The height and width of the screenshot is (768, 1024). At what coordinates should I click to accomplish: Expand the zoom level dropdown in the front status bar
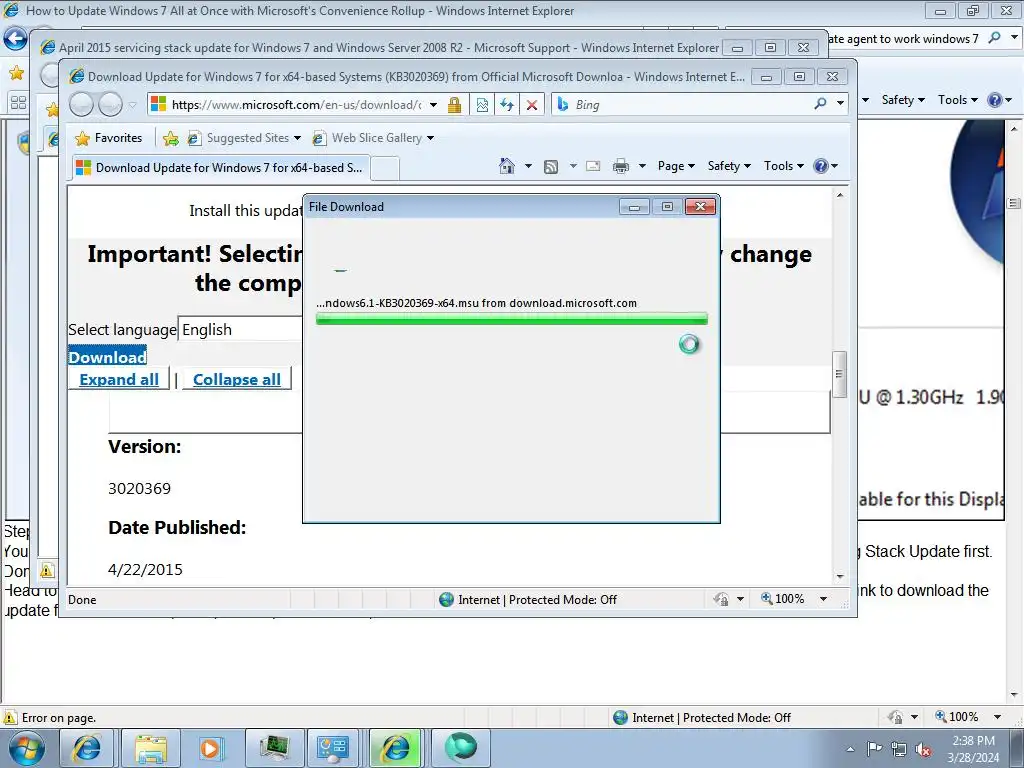tap(824, 599)
